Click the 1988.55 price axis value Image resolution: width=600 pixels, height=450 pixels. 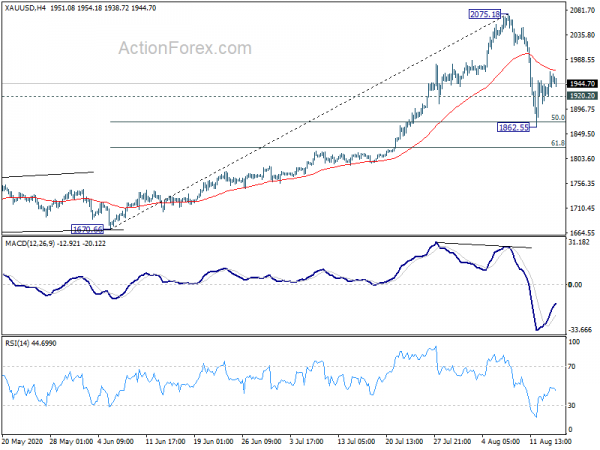(x=582, y=60)
